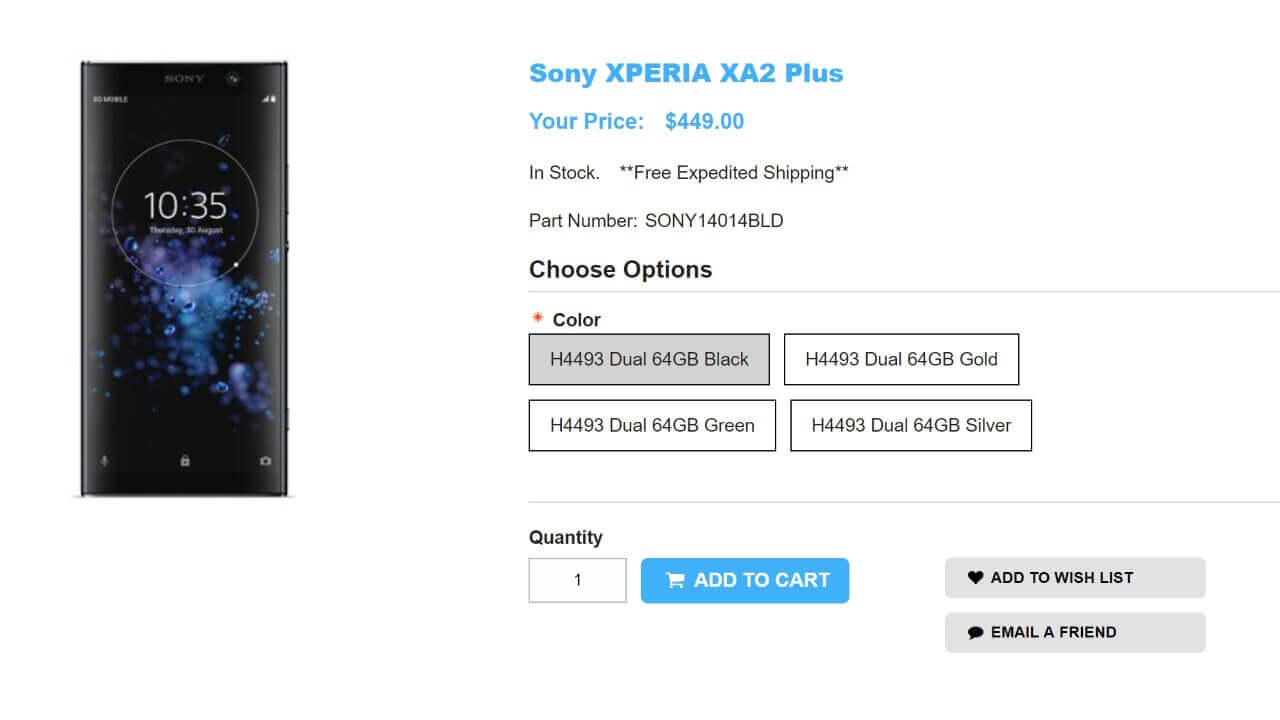Click part number SONY14014BLD
This screenshot has width=1280, height=720.
pyautogui.click(x=714, y=221)
